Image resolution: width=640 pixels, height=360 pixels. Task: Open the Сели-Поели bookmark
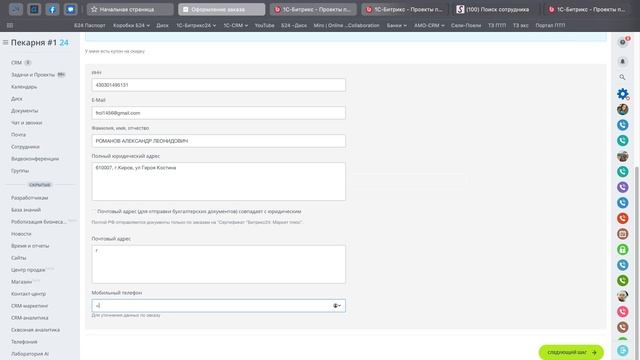tap(466, 25)
